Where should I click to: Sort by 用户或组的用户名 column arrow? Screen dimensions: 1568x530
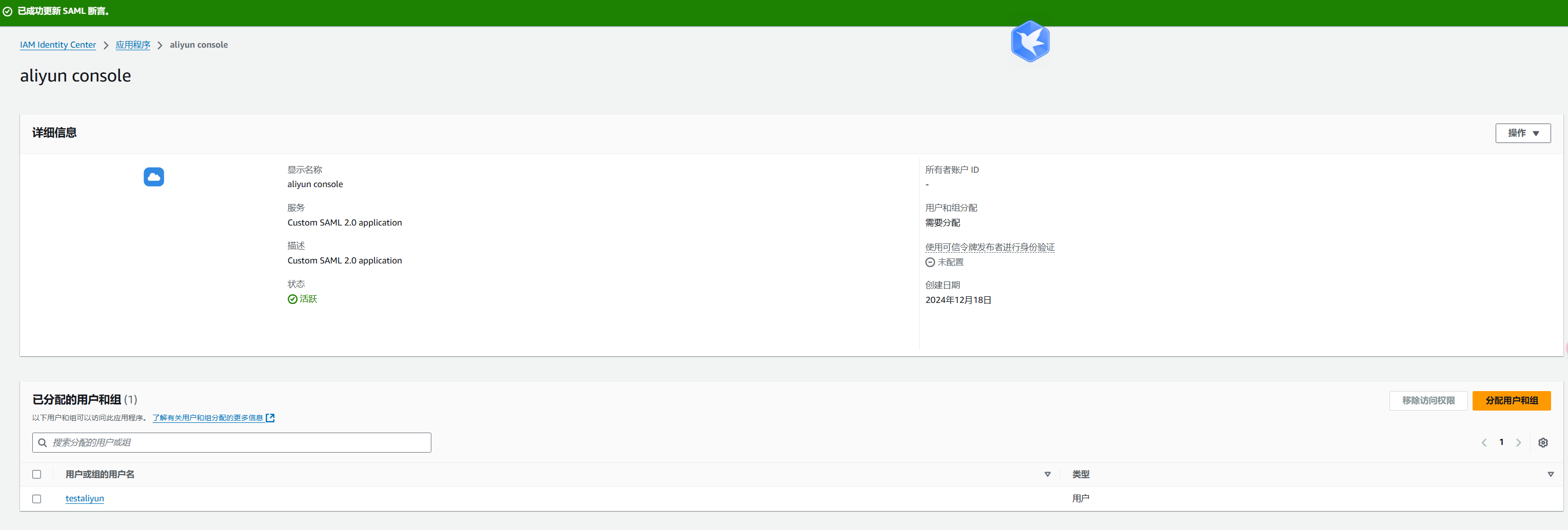tap(1047, 474)
